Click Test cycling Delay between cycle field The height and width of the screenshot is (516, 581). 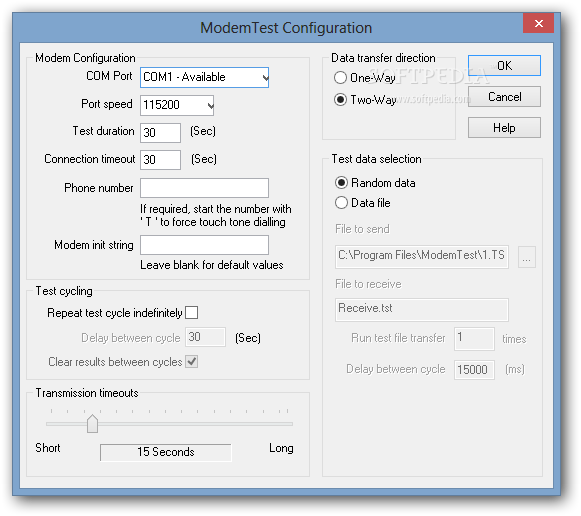click(x=205, y=337)
